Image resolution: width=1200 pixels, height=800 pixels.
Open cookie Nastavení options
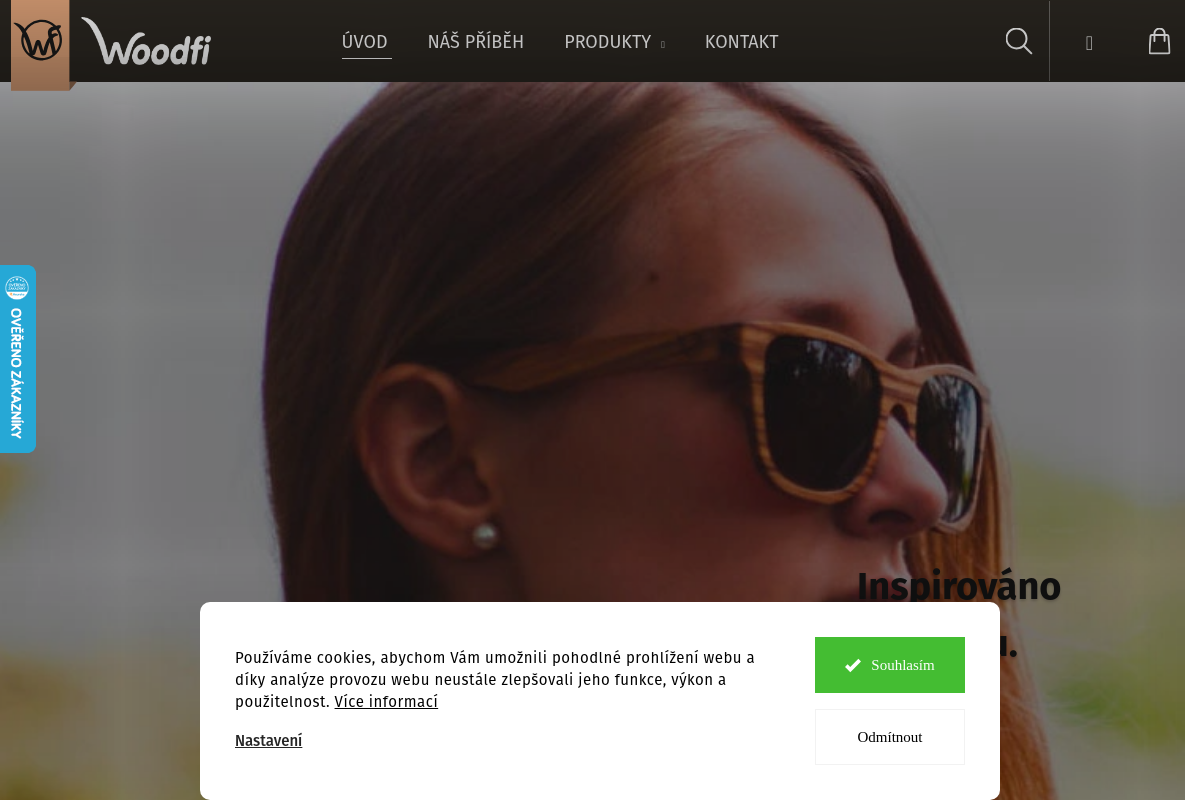(268, 741)
